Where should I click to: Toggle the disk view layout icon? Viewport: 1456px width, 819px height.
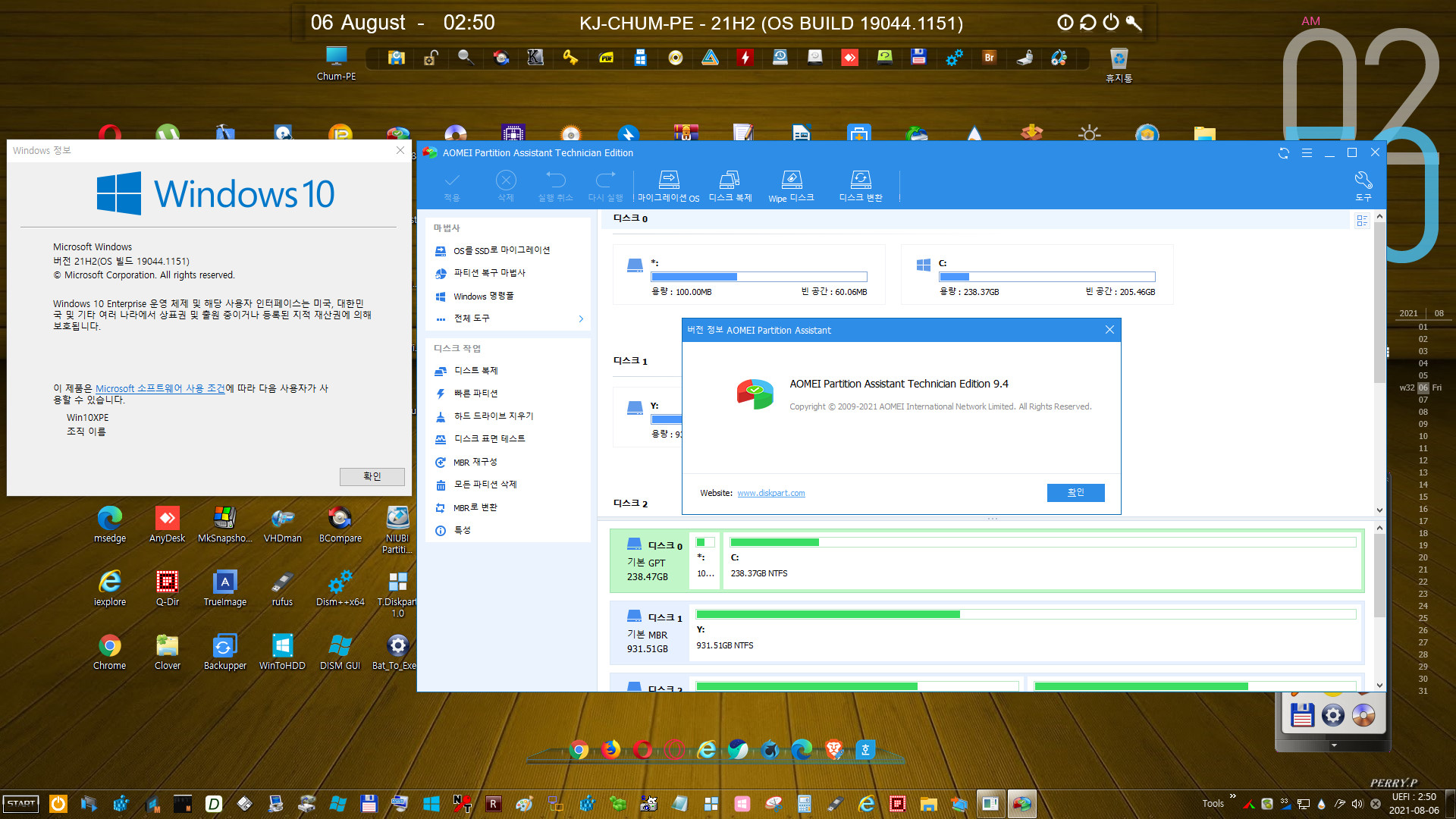pyautogui.click(x=1362, y=221)
